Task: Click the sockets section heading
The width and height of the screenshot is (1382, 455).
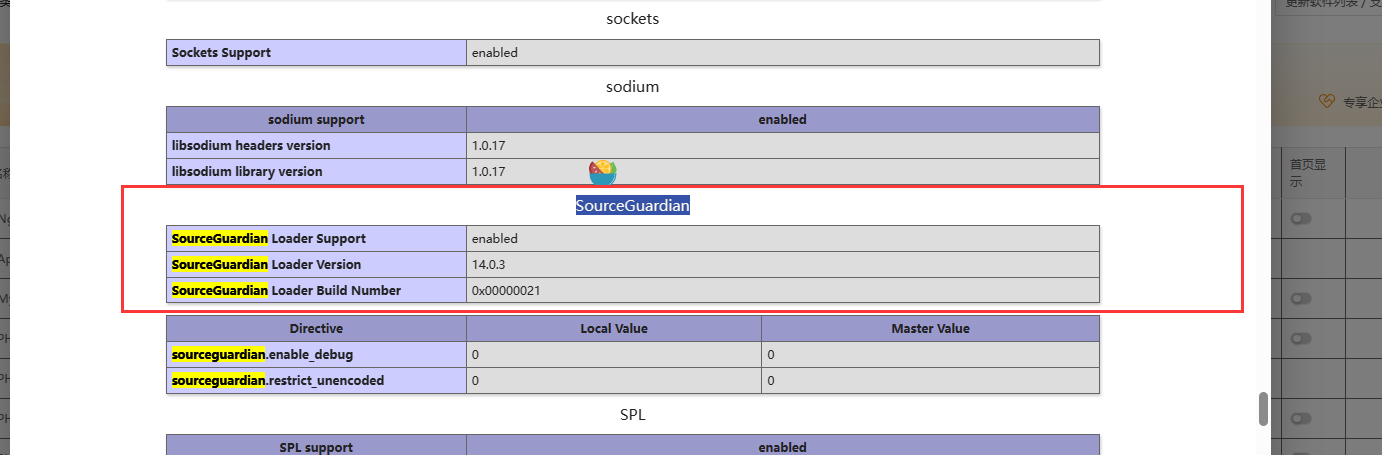Action: click(x=632, y=19)
